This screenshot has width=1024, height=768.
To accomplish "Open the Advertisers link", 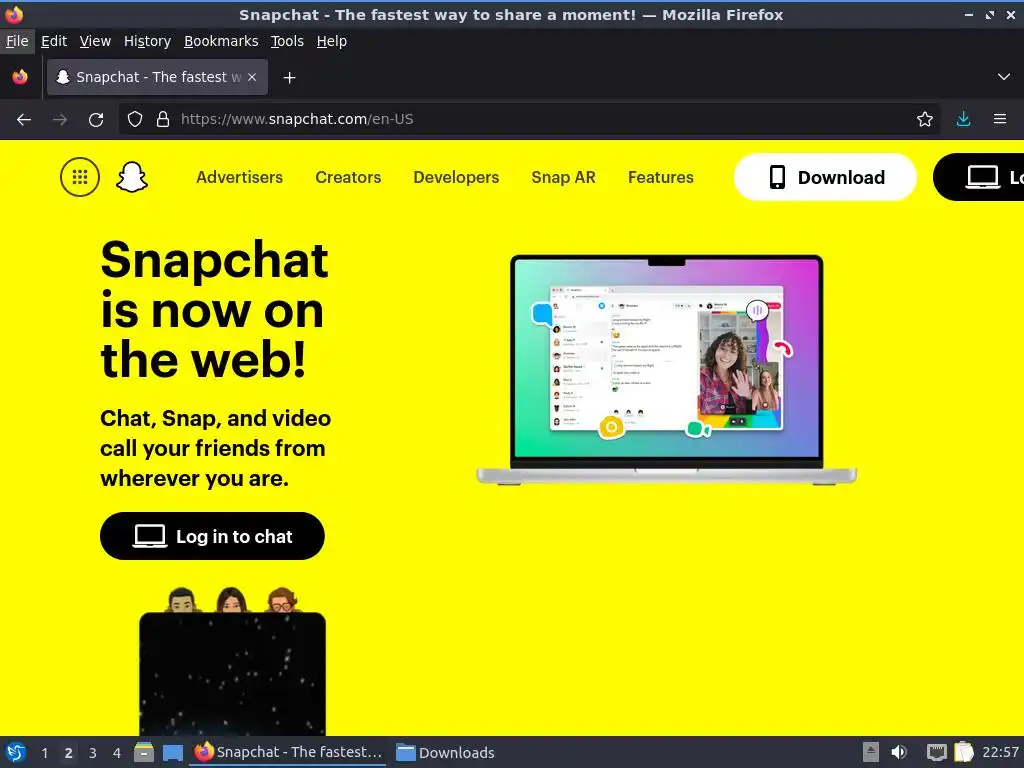I will [x=239, y=177].
